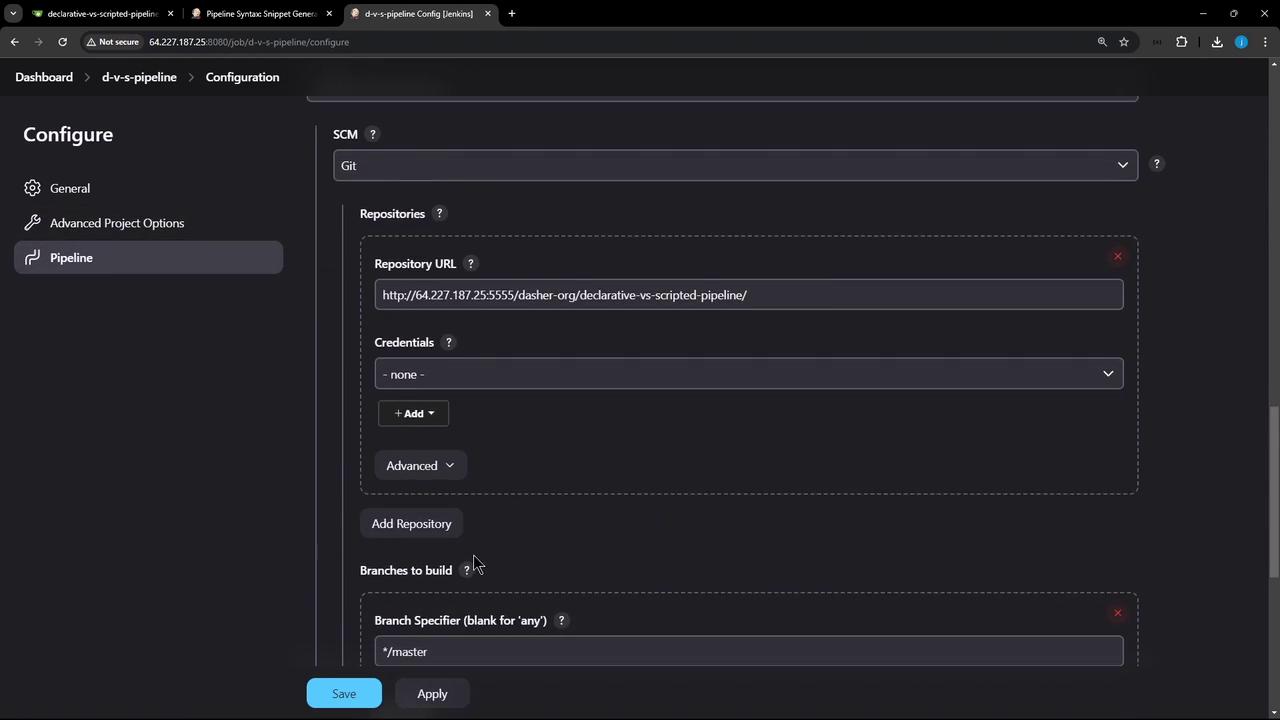Reload the page in browser
Screen dimensions: 1280x720
point(62,42)
